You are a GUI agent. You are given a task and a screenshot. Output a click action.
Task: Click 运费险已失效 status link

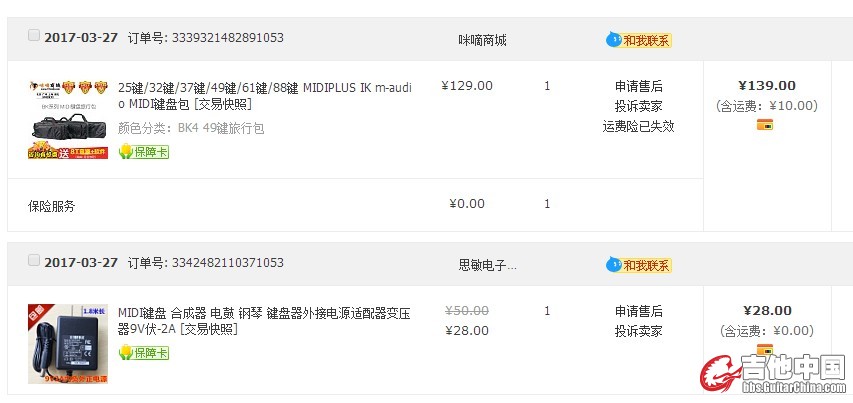[638, 126]
